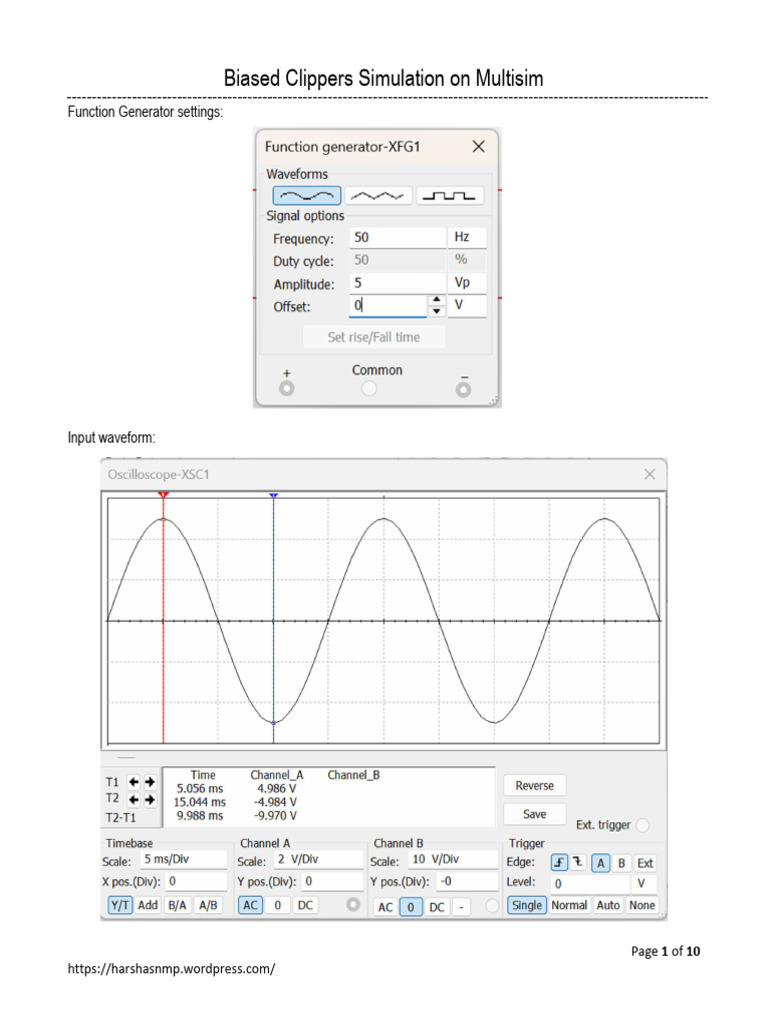The height and width of the screenshot is (1024, 768).
Task: Click the function generator positive terminal
Action: click(x=287, y=388)
